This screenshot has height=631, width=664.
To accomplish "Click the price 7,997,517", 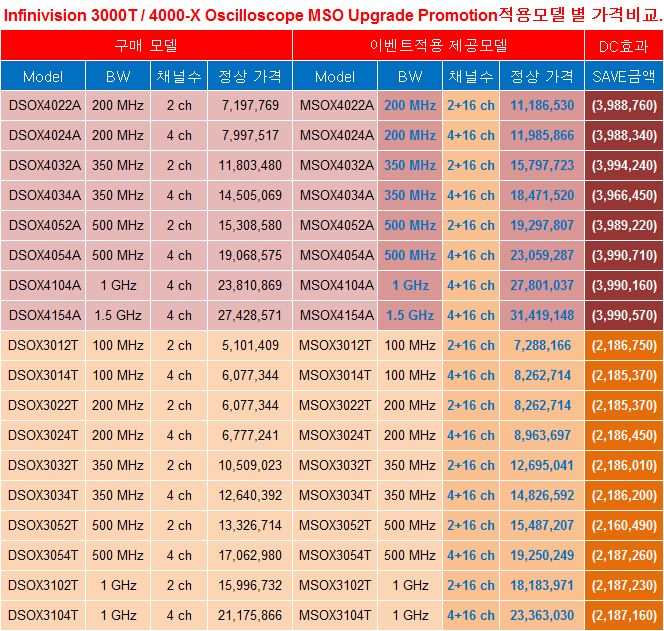I will [x=250, y=136].
